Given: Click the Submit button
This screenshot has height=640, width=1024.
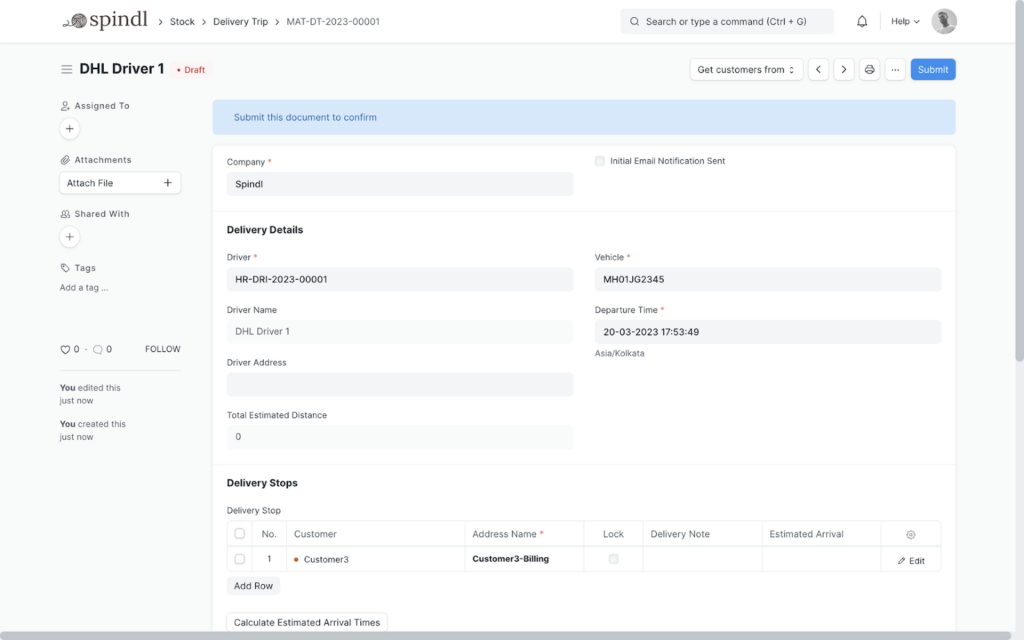Looking at the screenshot, I should point(932,69).
